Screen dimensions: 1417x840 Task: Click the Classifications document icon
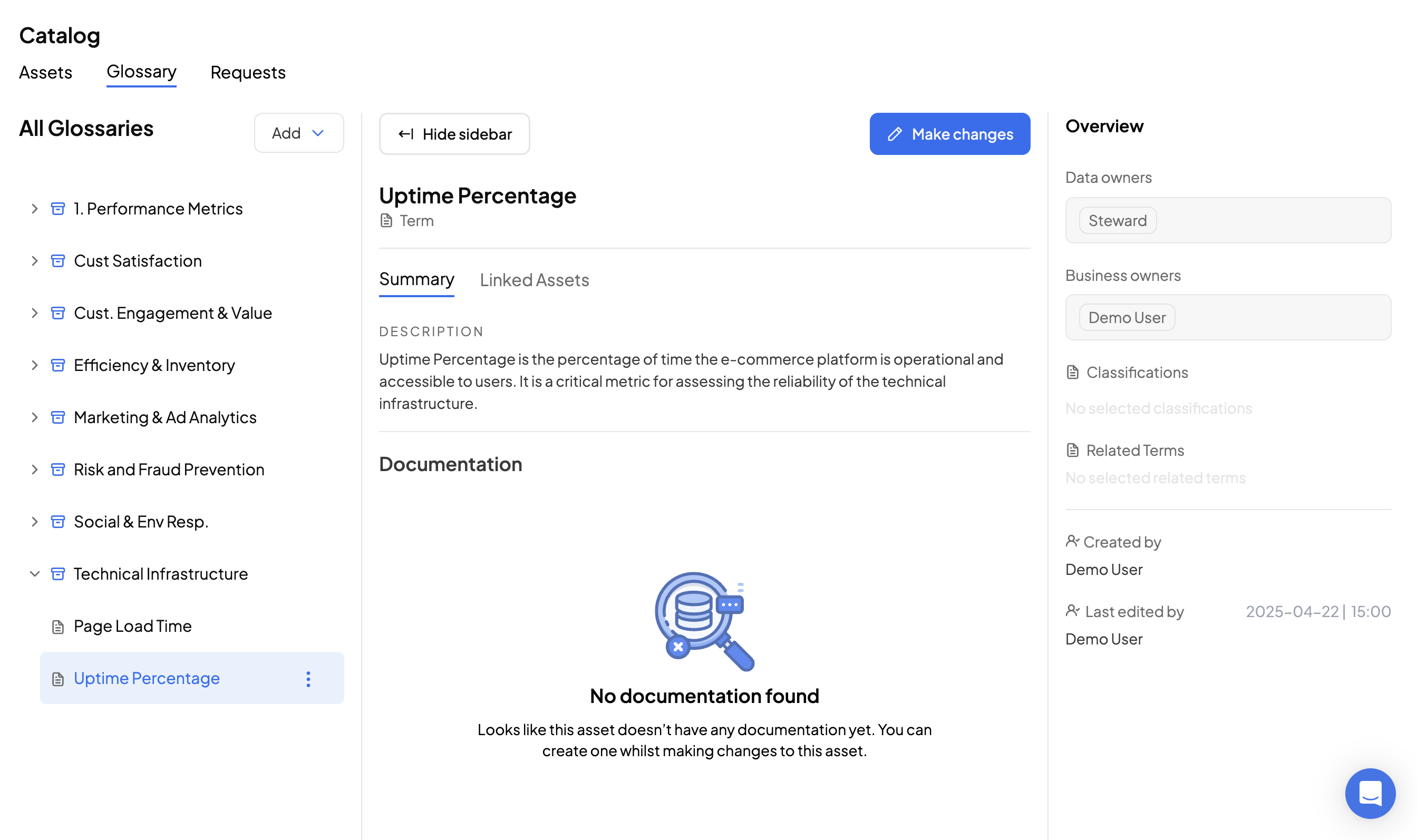point(1072,373)
